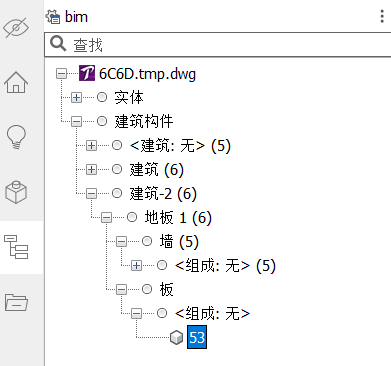391x366 pixels.
Task: Click the bim panel gear icon
Action: [x=53, y=17]
